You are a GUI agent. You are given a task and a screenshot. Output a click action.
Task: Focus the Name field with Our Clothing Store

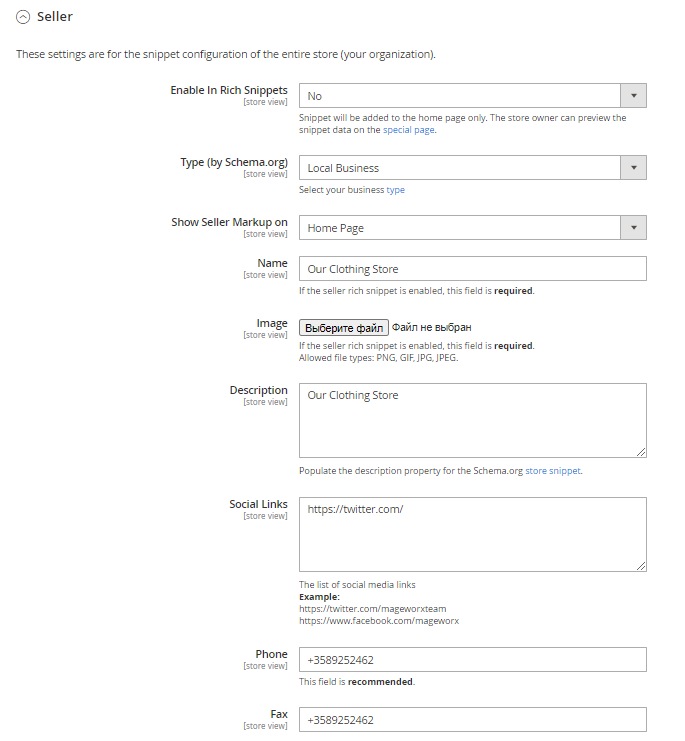click(x=472, y=269)
